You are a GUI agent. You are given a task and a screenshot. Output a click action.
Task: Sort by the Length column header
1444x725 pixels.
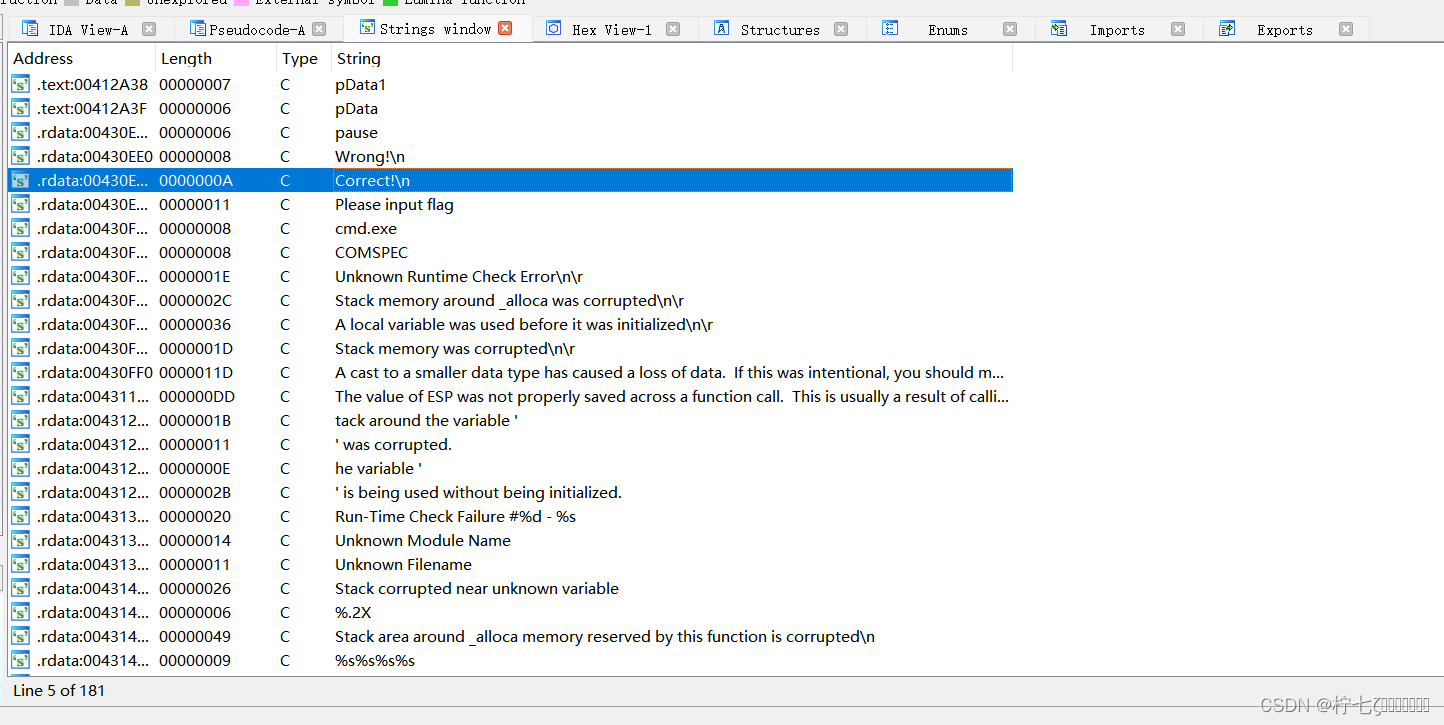click(186, 58)
